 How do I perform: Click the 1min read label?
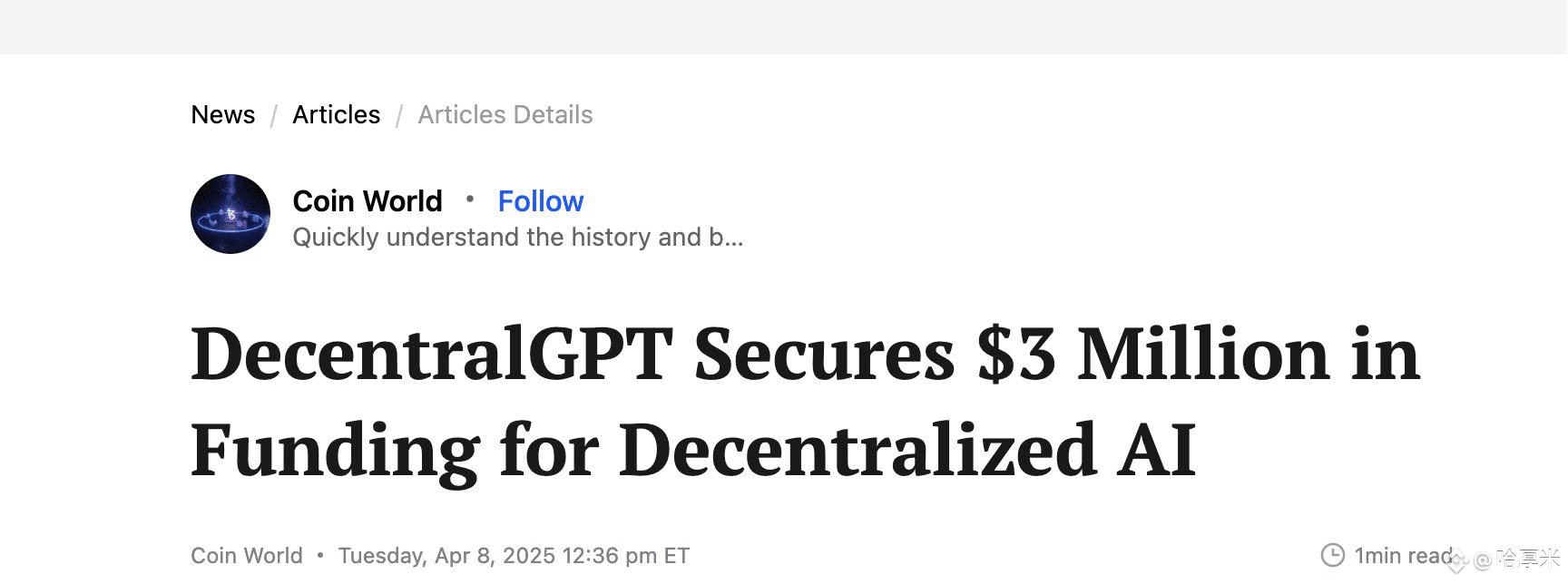tap(1404, 556)
